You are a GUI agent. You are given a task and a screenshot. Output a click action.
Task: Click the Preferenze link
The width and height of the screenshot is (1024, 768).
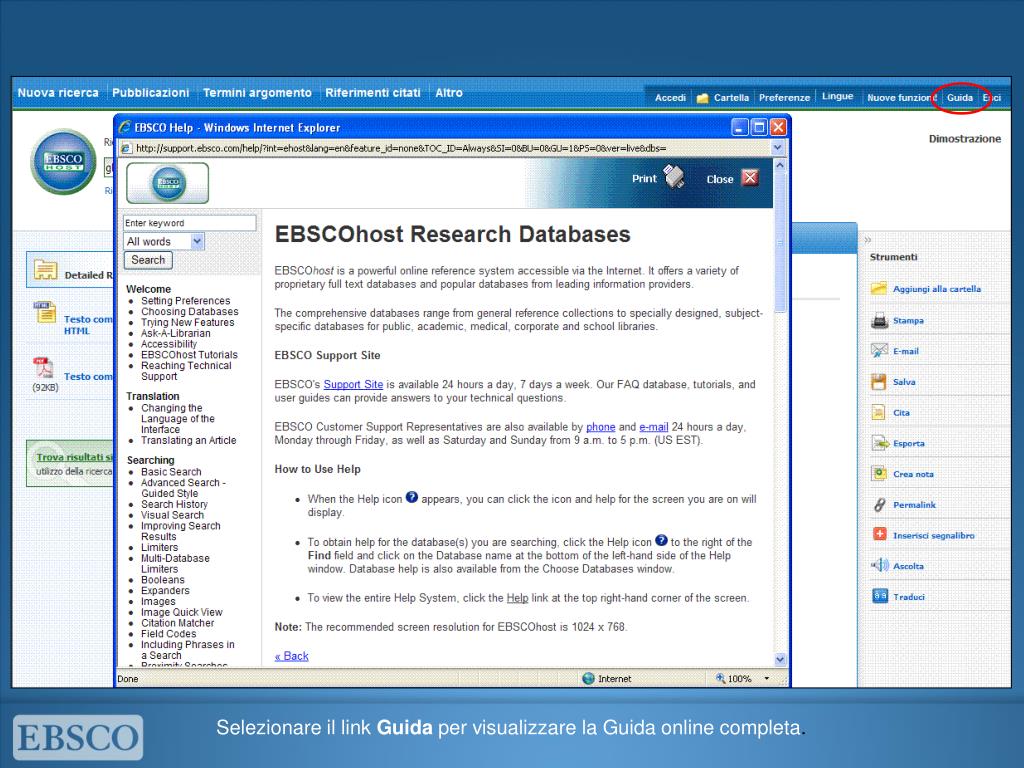click(784, 97)
